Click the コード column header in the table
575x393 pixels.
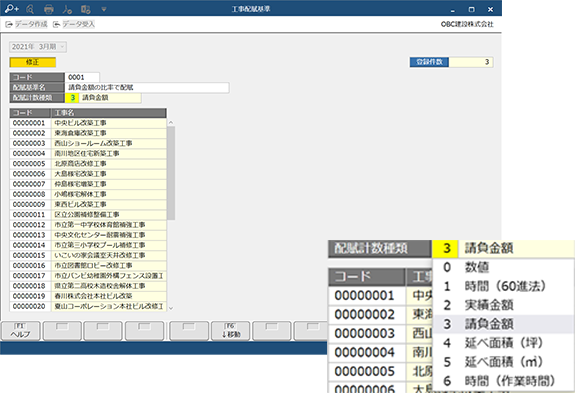point(30,113)
